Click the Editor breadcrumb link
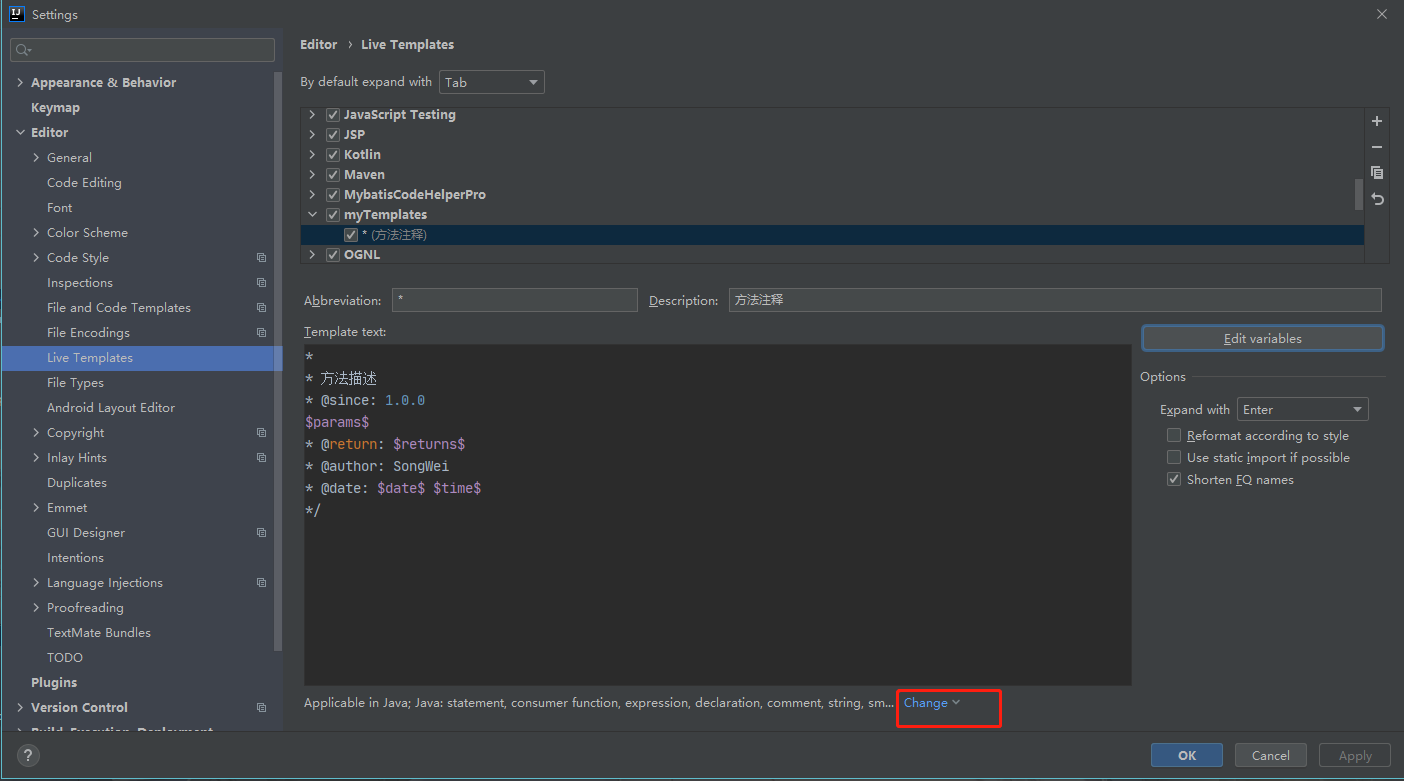Screen dimensions: 1404x781 (x=318, y=44)
